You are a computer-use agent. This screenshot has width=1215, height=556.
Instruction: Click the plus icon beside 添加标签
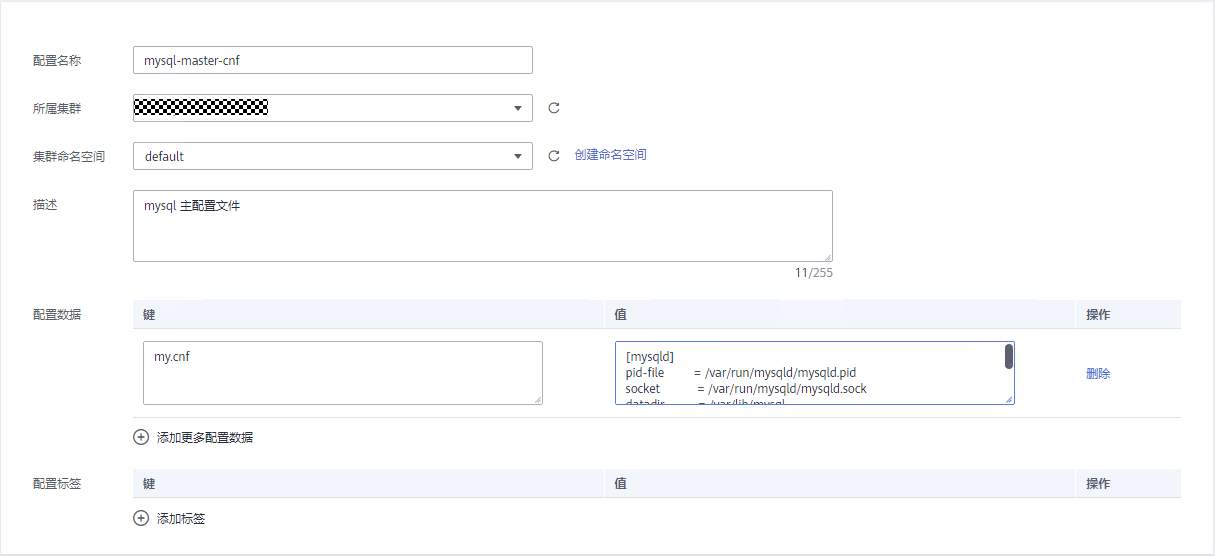pyautogui.click(x=141, y=518)
